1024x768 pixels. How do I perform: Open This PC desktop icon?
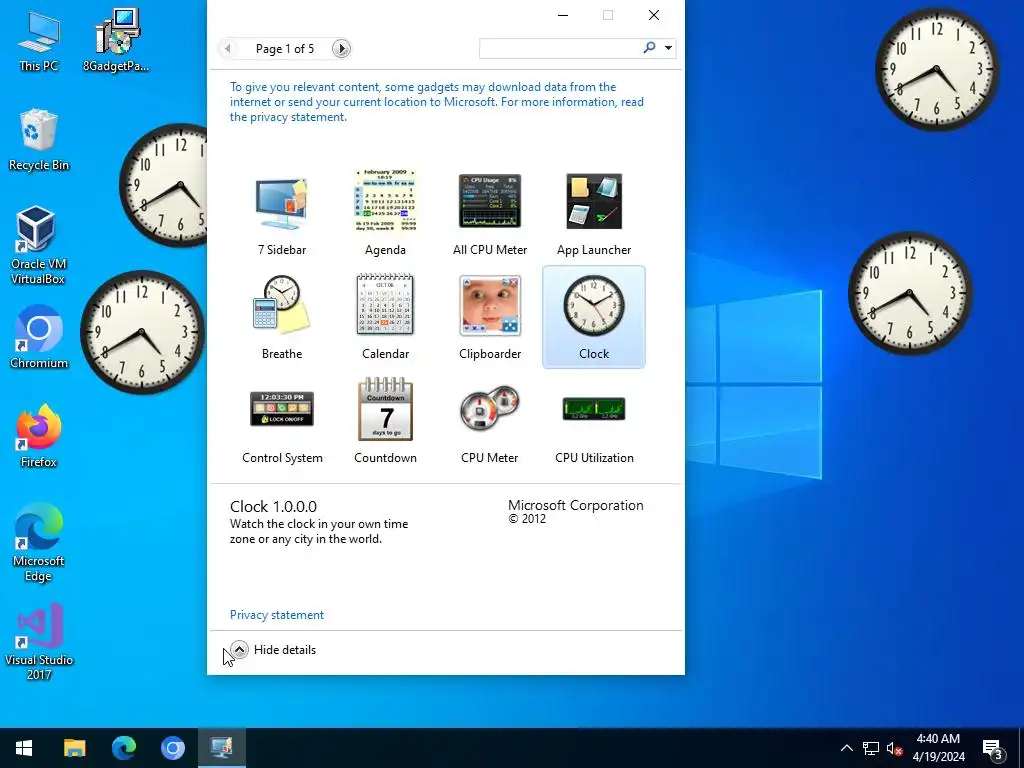pyautogui.click(x=39, y=40)
